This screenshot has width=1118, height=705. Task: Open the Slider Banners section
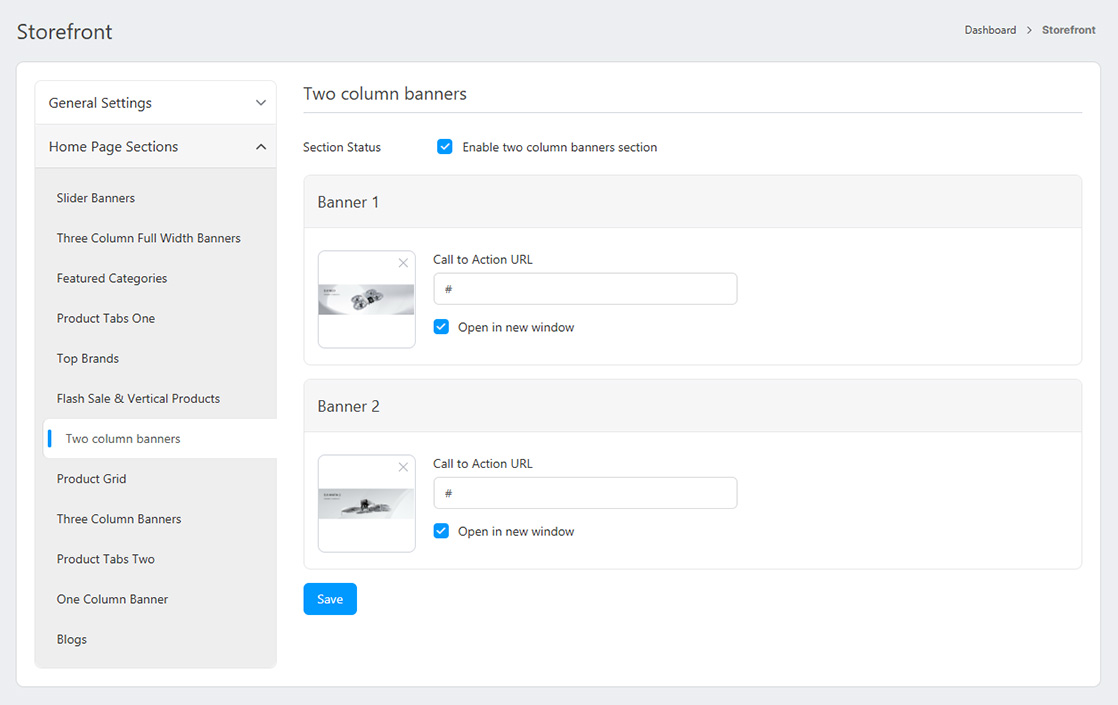pyautogui.click(x=96, y=198)
